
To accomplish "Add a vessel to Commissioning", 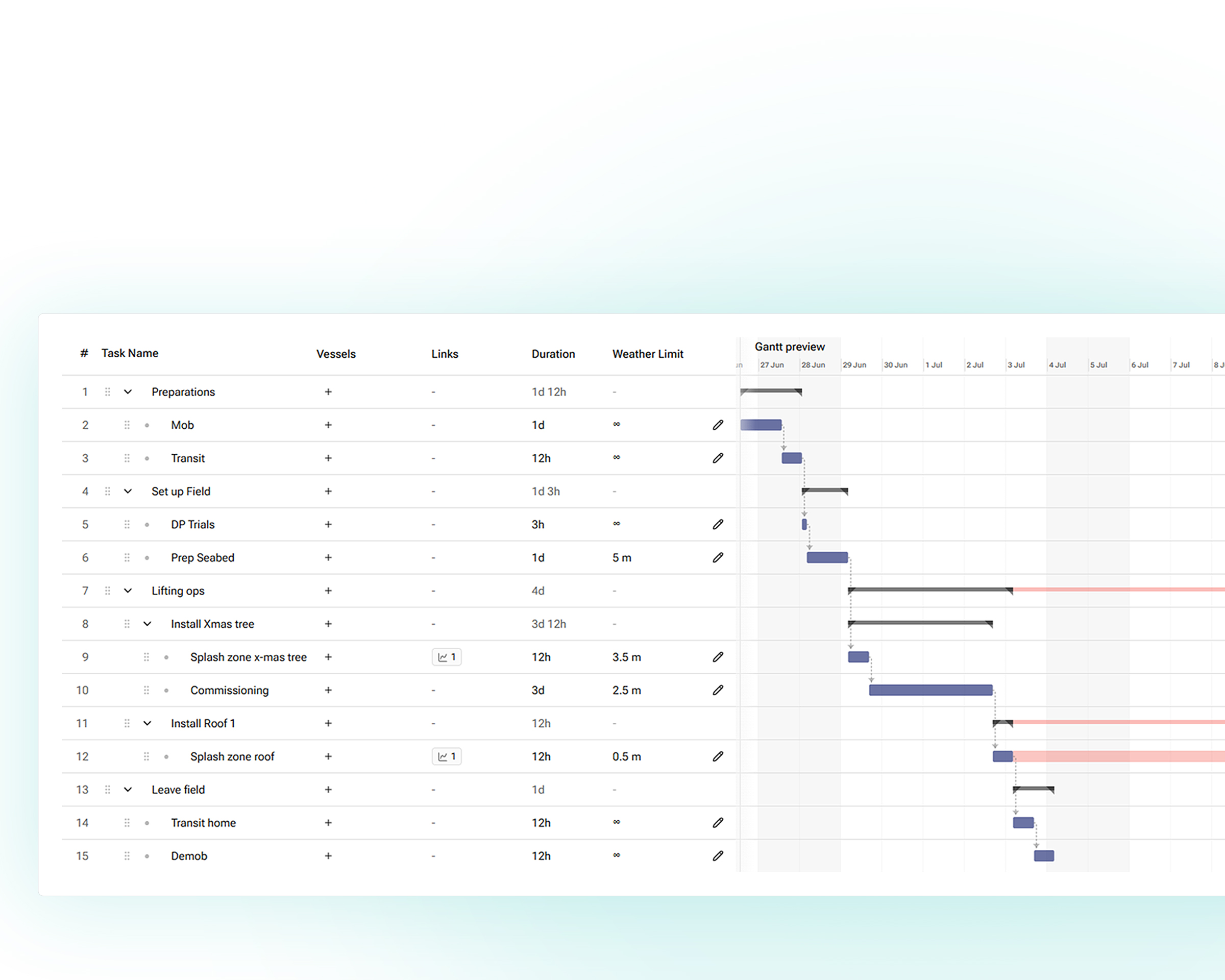I will pos(328,690).
